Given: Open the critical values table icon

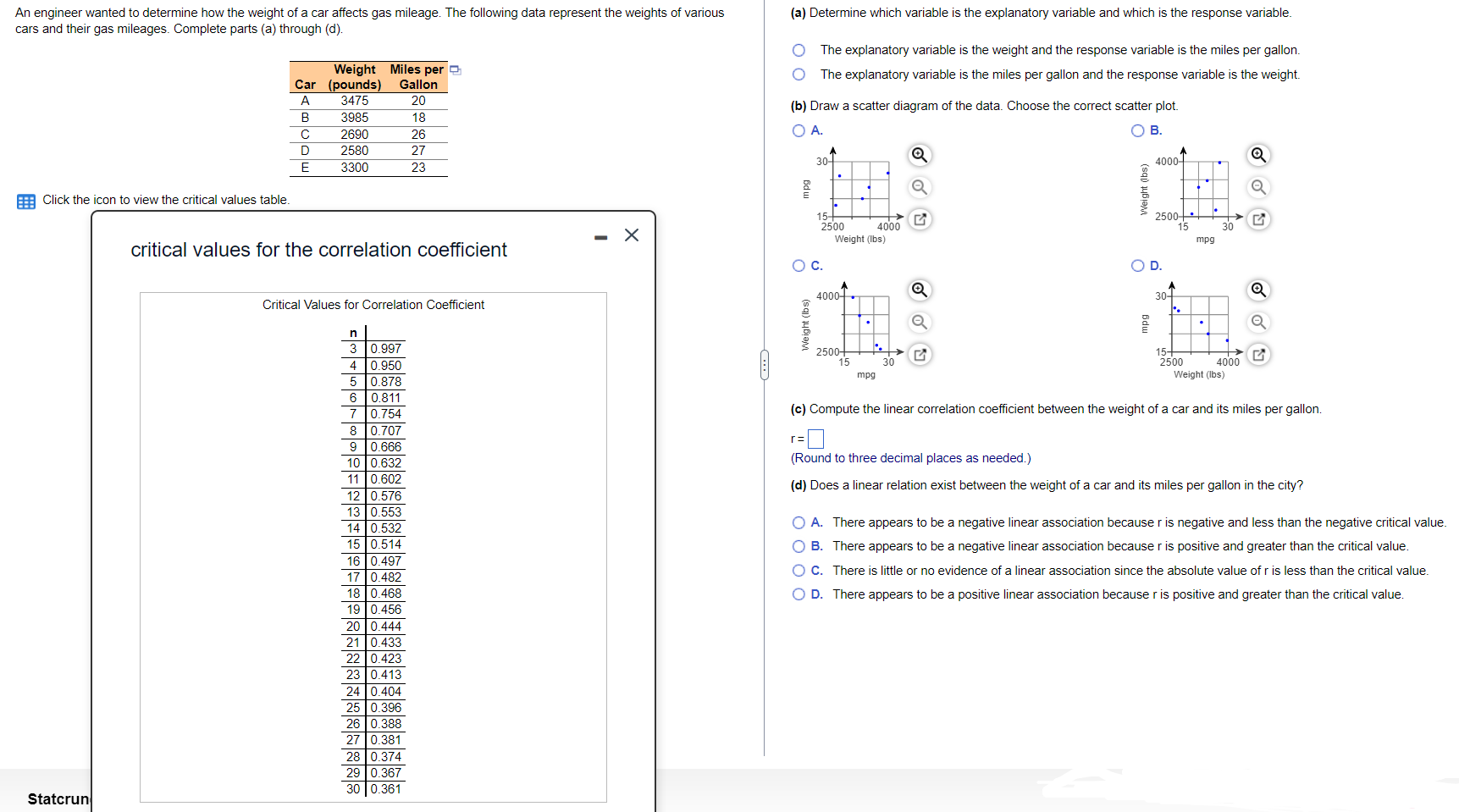Looking at the screenshot, I should pyautogui.click(x=26, y=201).
